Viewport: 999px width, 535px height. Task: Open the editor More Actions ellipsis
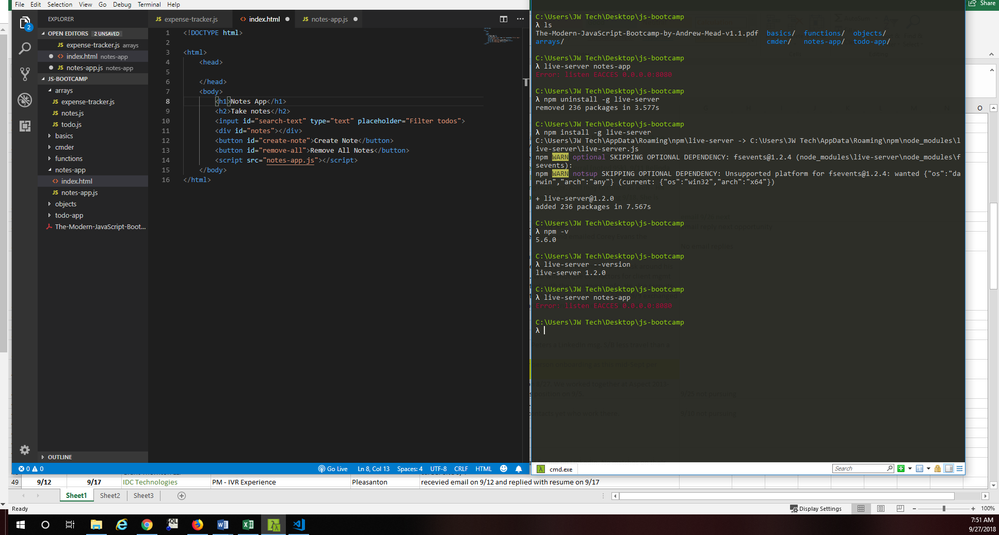(x=520, y=19)
